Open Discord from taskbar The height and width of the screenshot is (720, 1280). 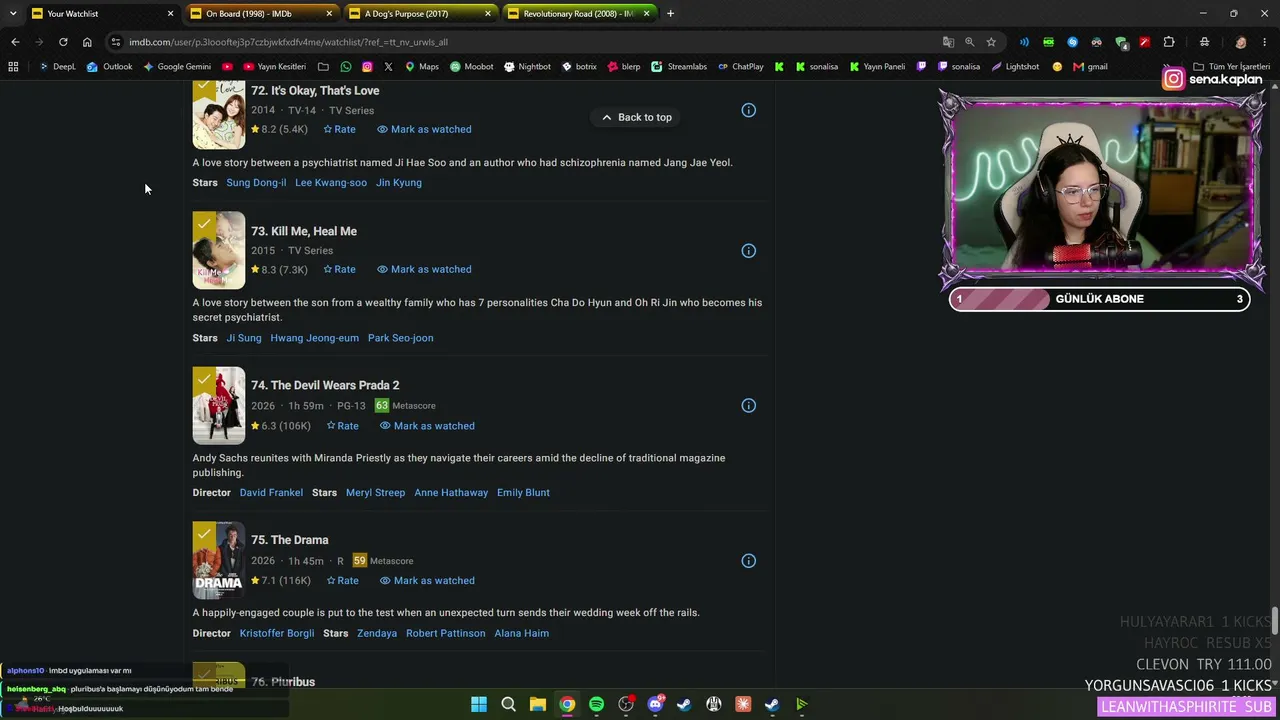(655, 705)
